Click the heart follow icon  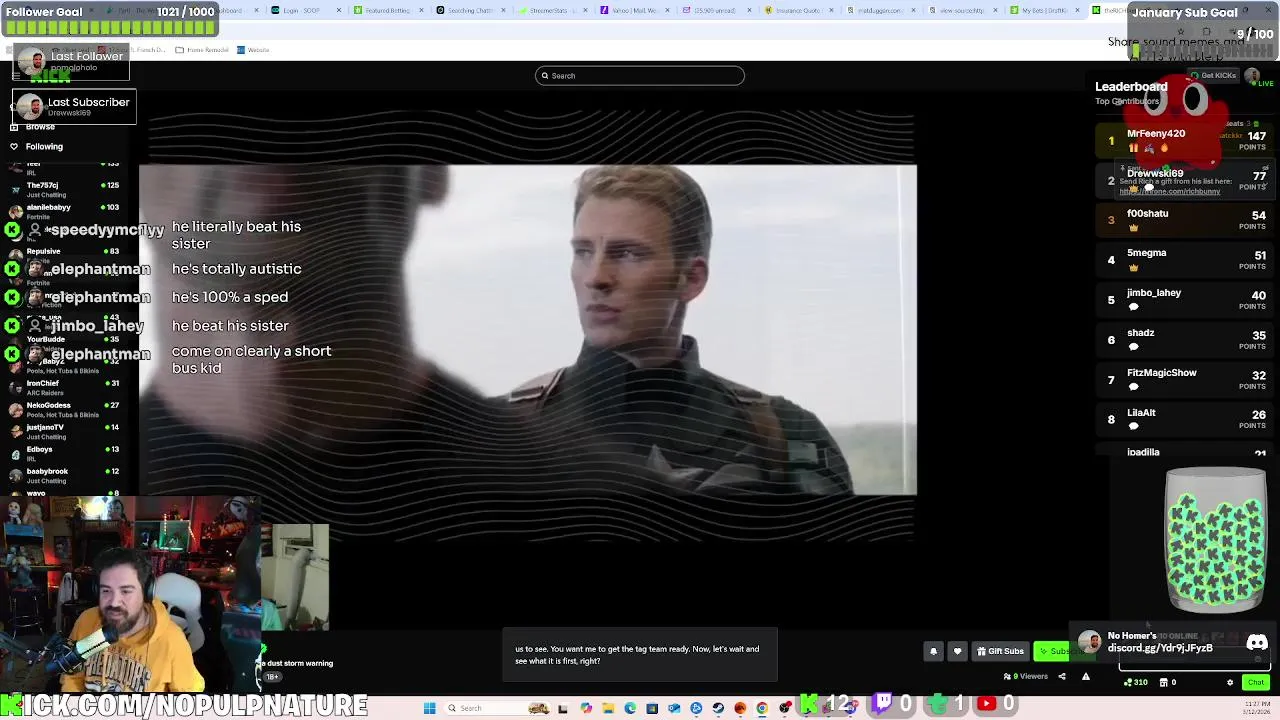pyautogui.click(x=957, y=651)
